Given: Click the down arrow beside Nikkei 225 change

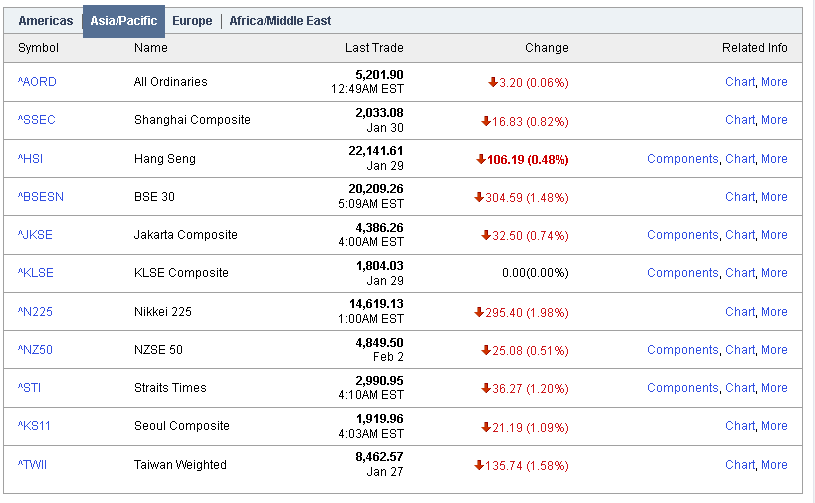Looking at the screenshot, I should pyautogui.click(x=479, y=312).
